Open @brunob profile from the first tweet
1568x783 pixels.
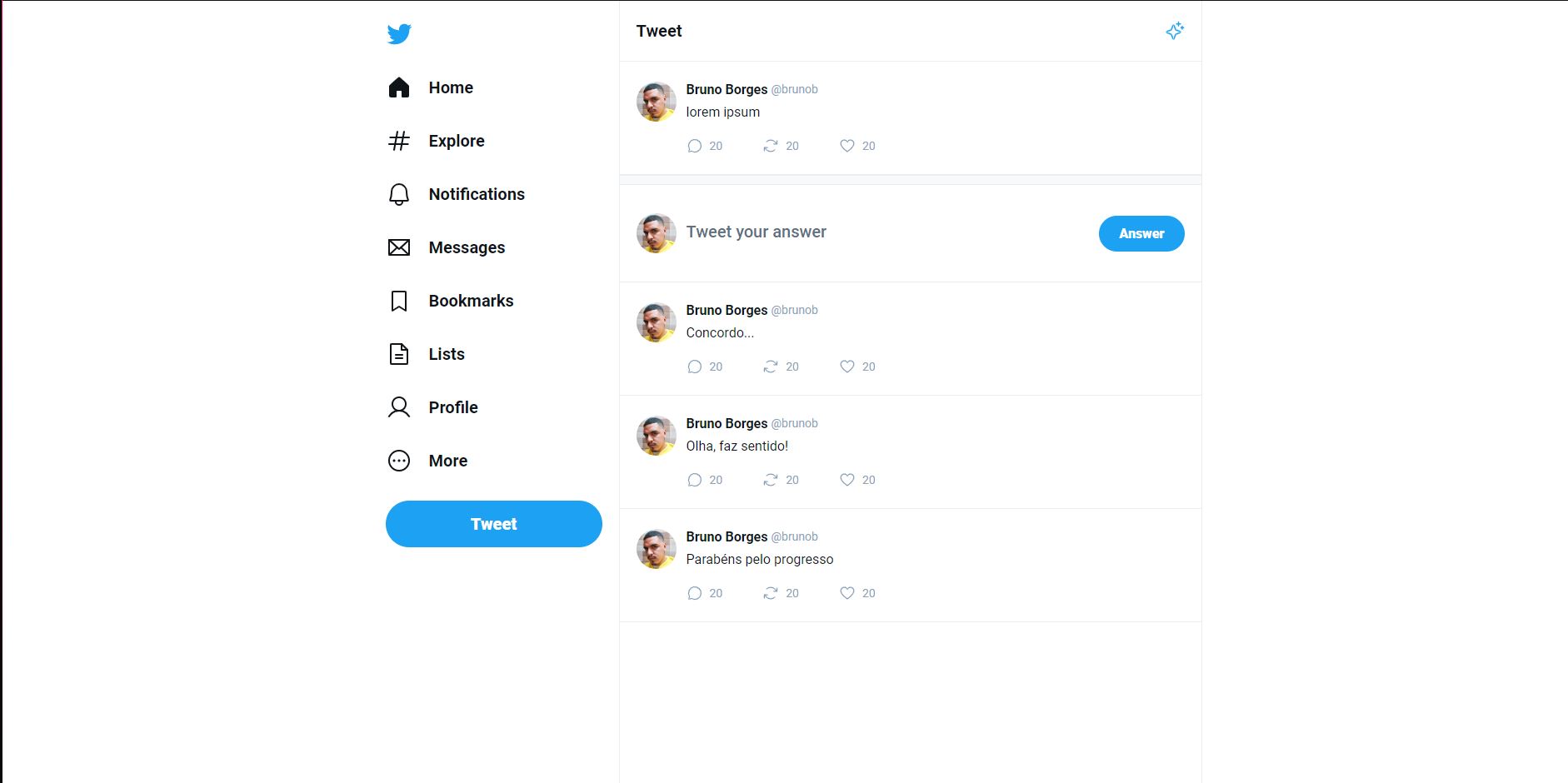pyautogui.click(x=795, y=89)
